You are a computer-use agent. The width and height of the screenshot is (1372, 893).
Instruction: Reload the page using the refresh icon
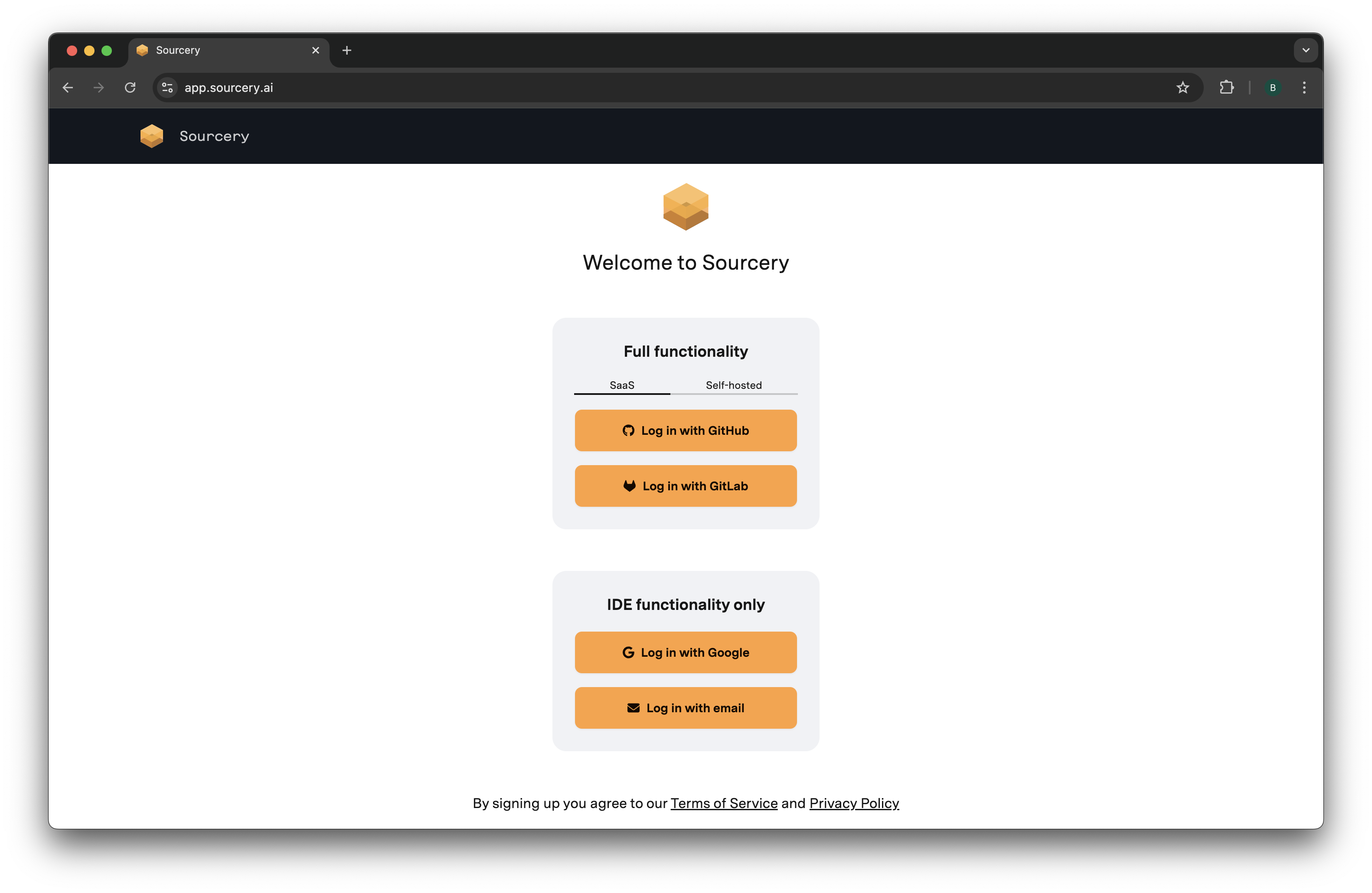pyautogui.click(x=130, y=88)
